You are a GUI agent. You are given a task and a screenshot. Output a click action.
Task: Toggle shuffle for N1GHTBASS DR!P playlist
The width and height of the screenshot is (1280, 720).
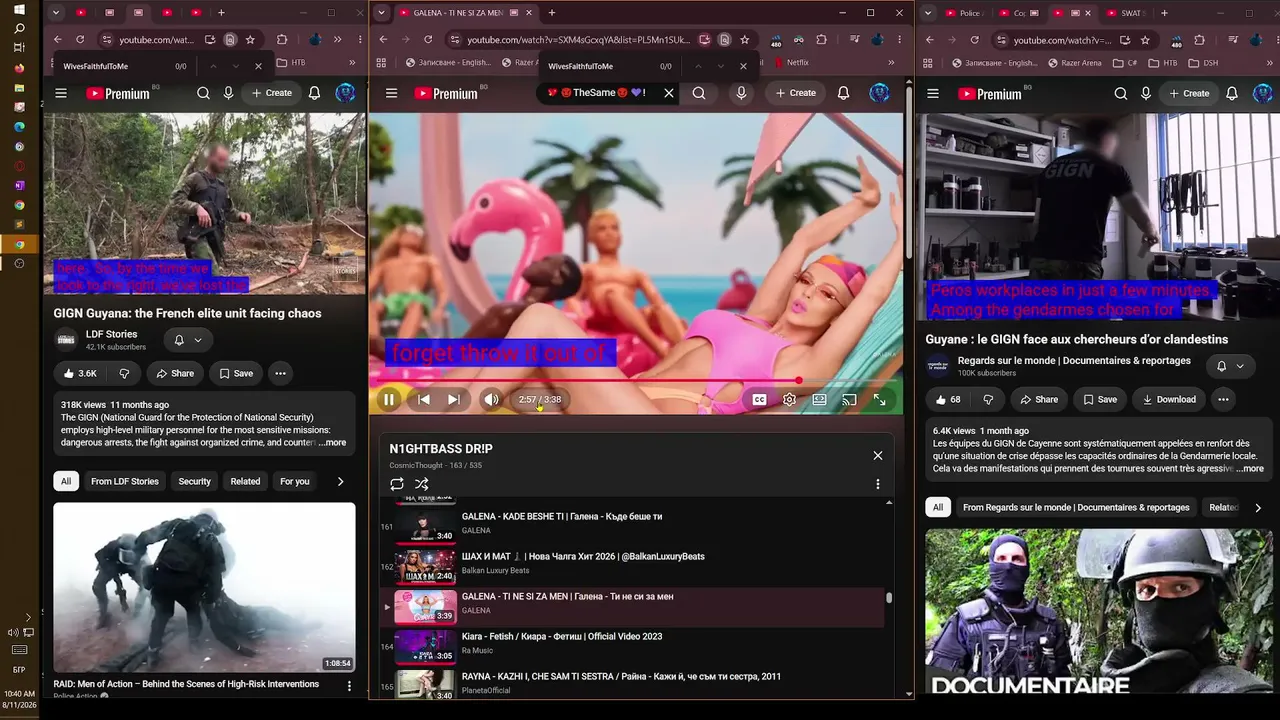pos(422,484)
